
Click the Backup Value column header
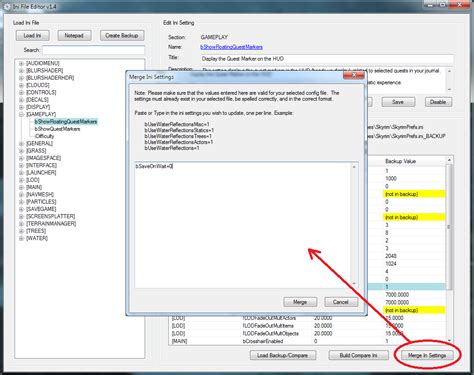point(413,161)
